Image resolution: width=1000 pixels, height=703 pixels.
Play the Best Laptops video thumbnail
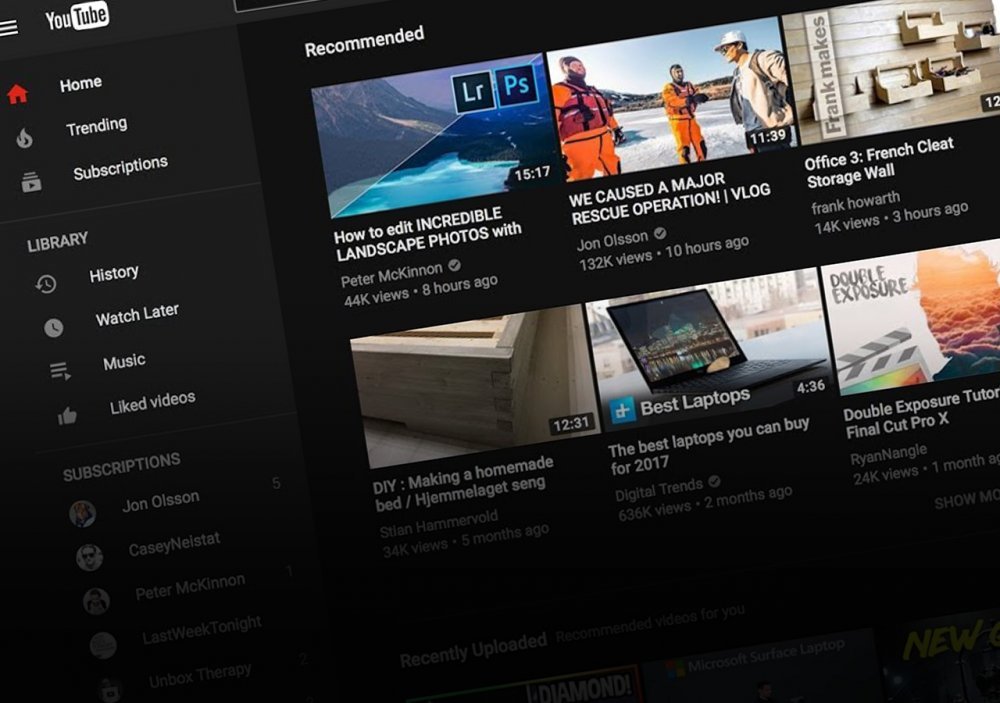coord(710,348)
